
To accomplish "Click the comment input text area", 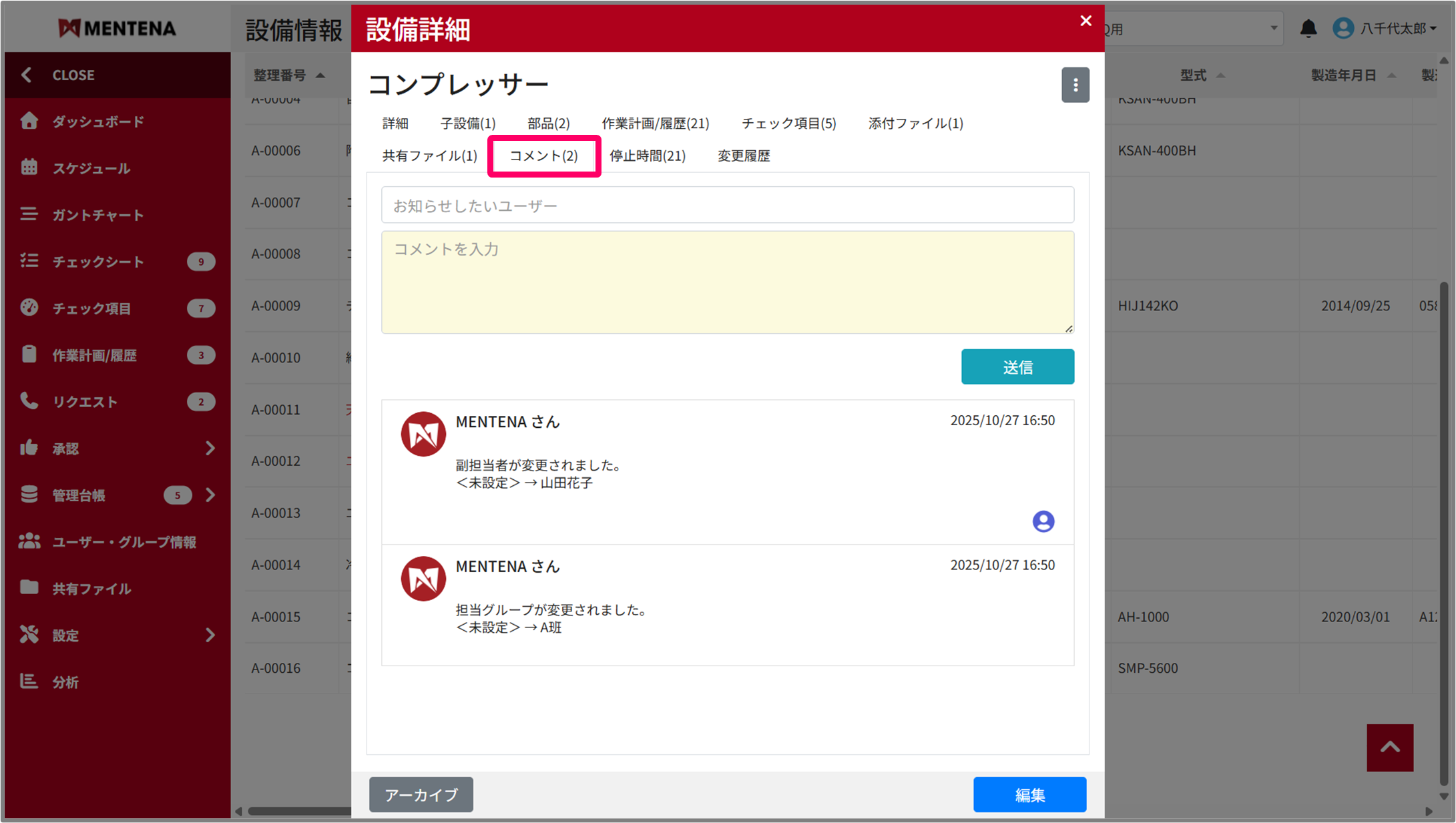I will pyautogui.click(x=727, y=282).
